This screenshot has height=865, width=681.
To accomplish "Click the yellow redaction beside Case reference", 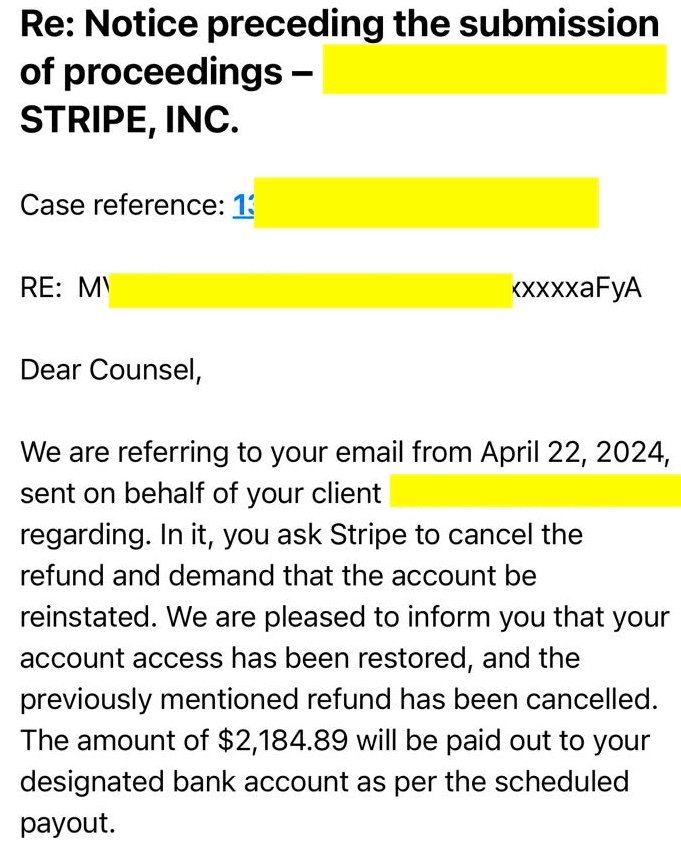I will click(x=426, y=204).
